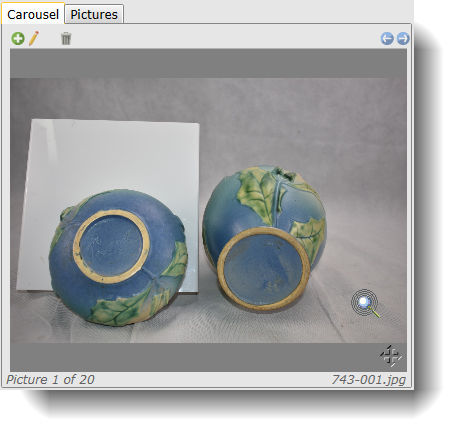Click the signature on the bowl's base

[x=111, y=245]
